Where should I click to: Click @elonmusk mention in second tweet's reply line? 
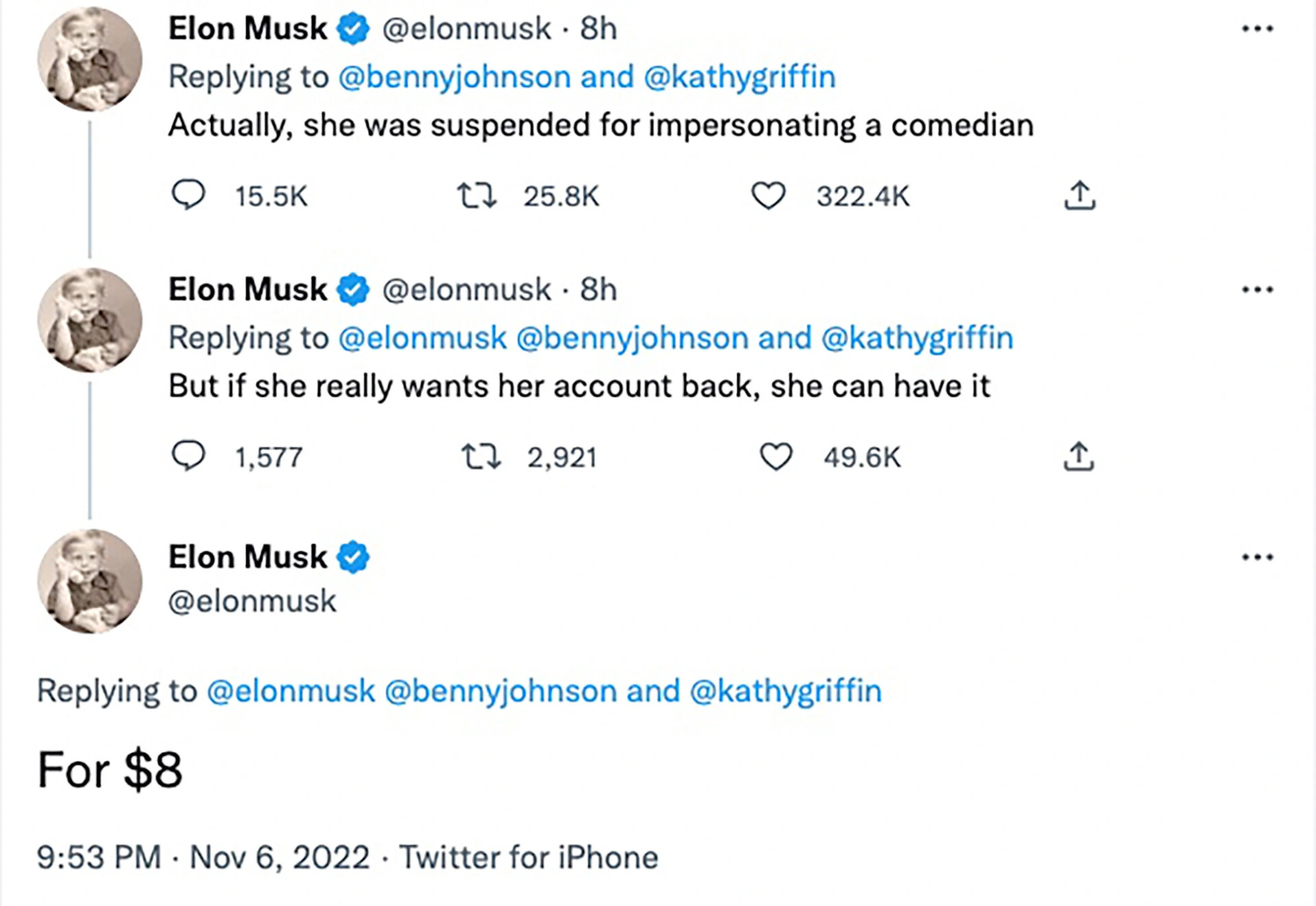tap(422, 338)
